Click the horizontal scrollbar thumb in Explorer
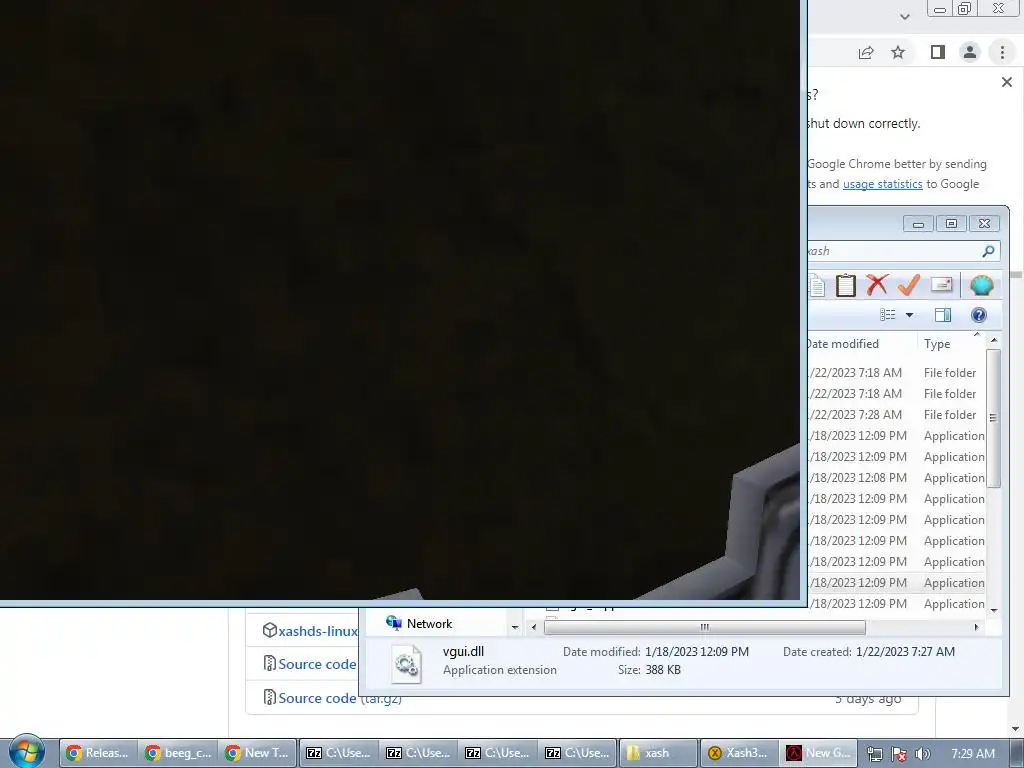The image size is (1024, 768). point(705,627)
